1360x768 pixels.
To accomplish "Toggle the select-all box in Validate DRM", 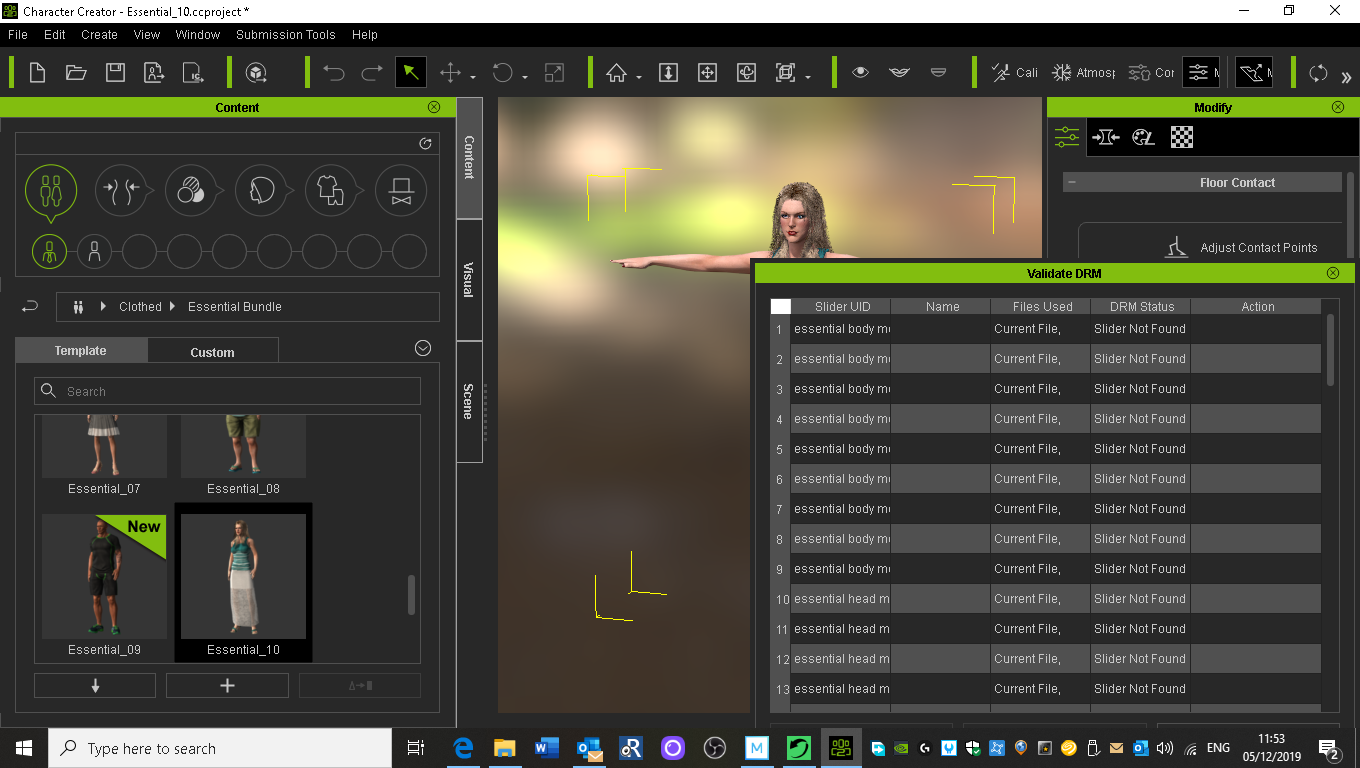I will point(781,307).
